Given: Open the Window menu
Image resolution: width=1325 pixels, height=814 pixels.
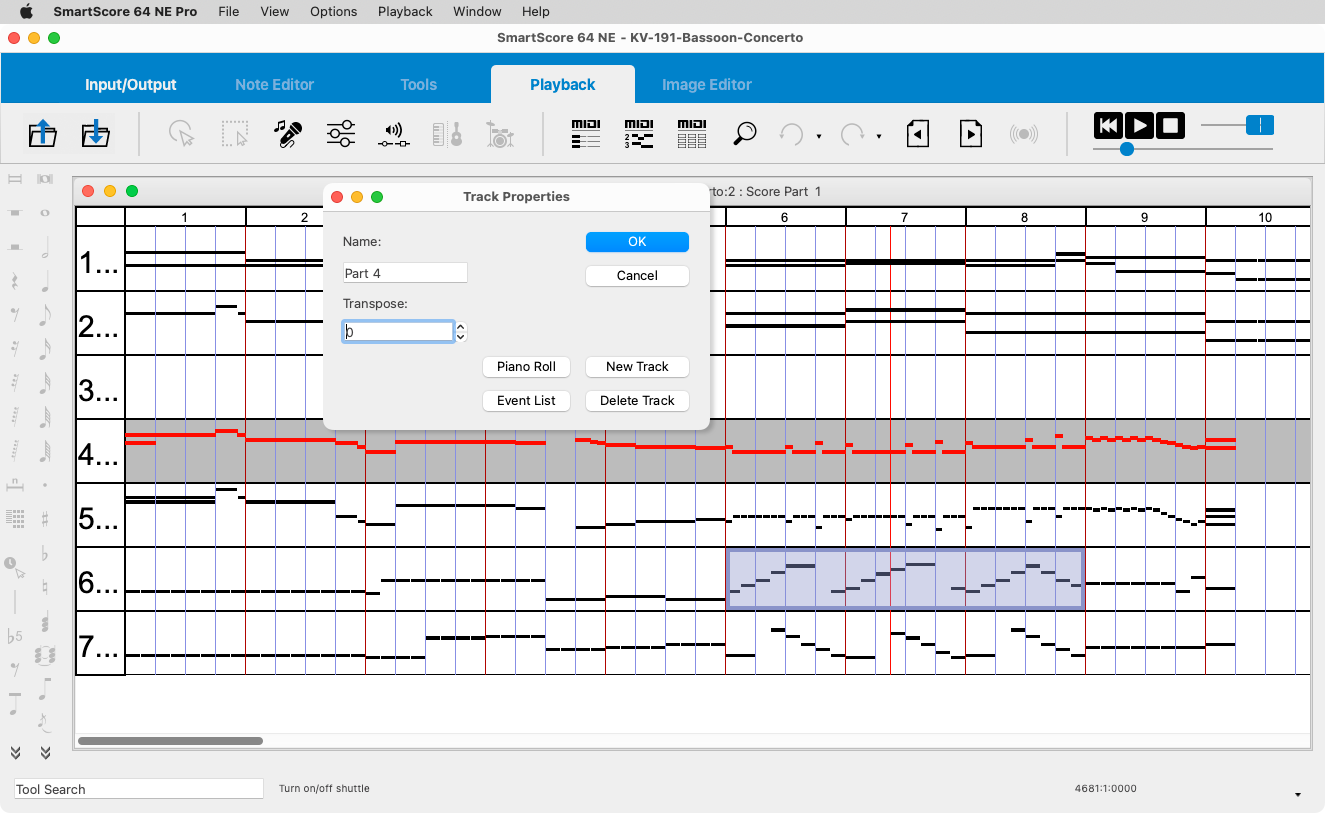Looking at the screenshot, I should (477, 11).
